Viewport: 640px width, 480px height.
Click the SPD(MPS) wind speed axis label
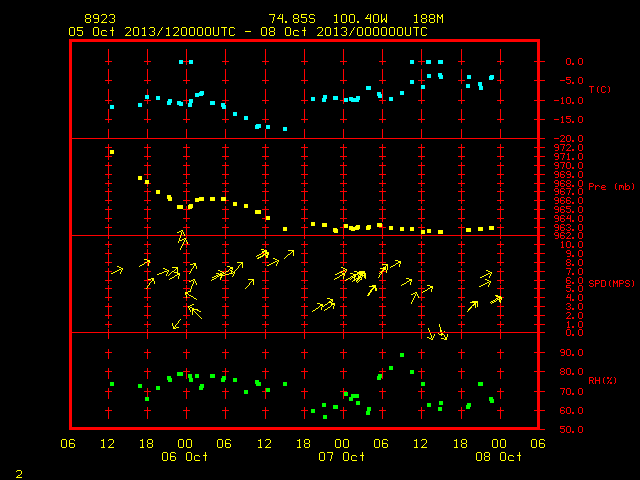pyautogui.click(x=611, y=283)
